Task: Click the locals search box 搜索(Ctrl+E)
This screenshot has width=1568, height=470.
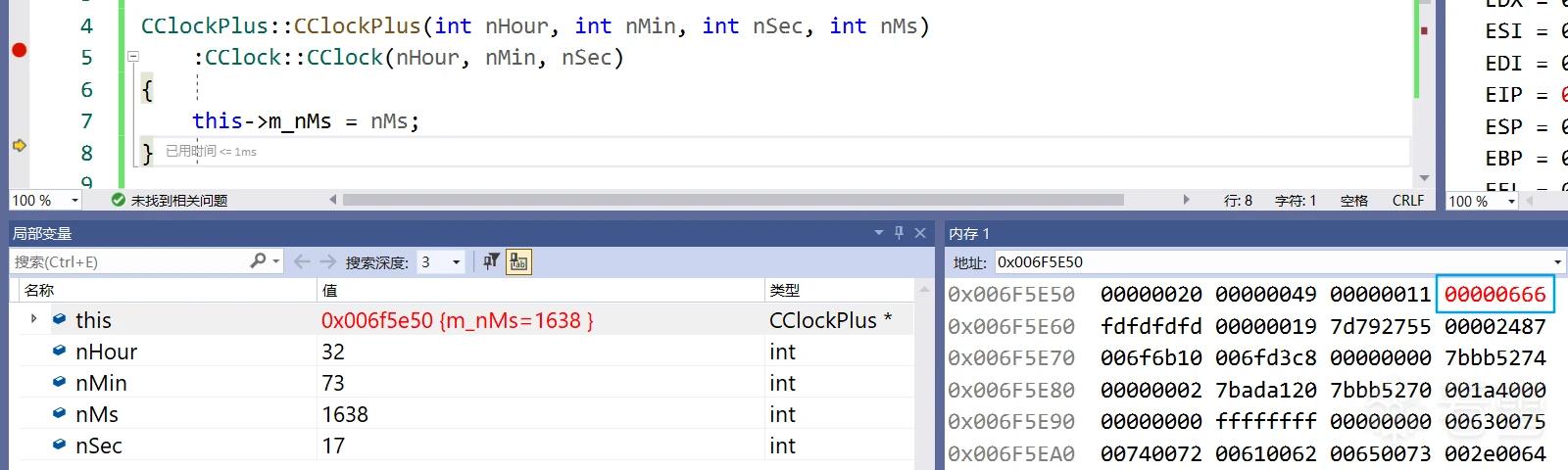Action: (x=129, y=261)
